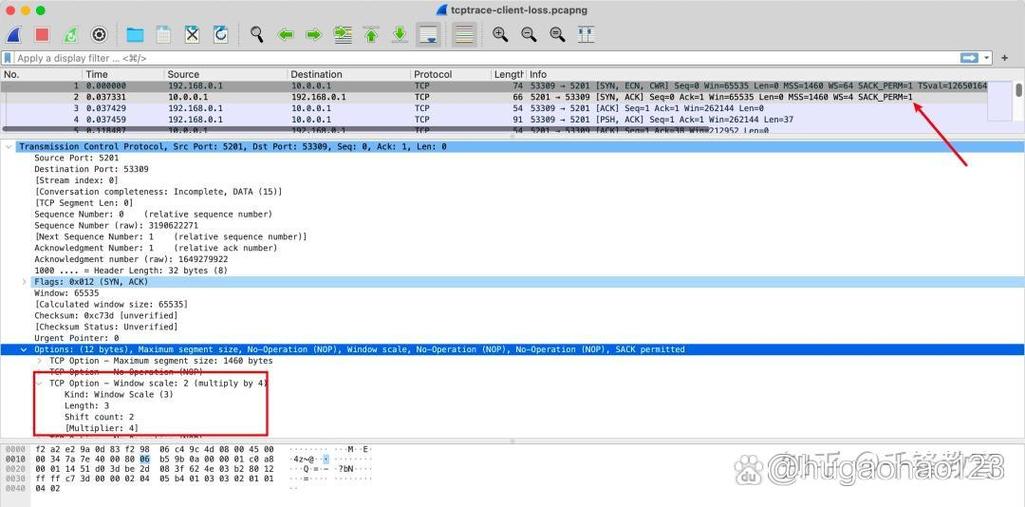
Task: Go back in packet history
Action: [x=286, y=34]
